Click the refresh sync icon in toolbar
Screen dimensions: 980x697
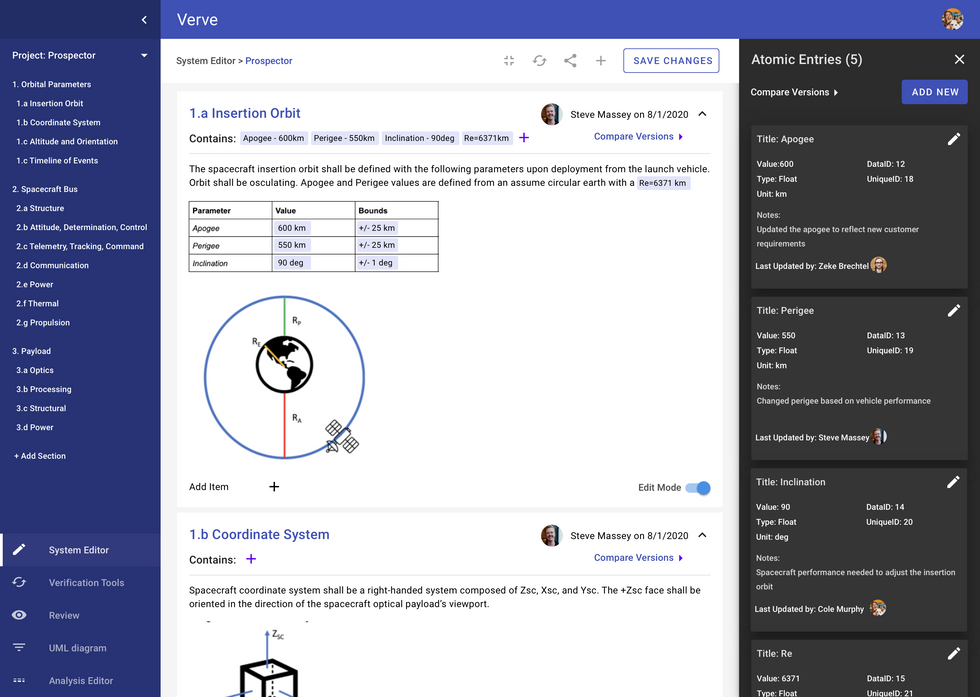pyautogui.click(x=539, y=61)
